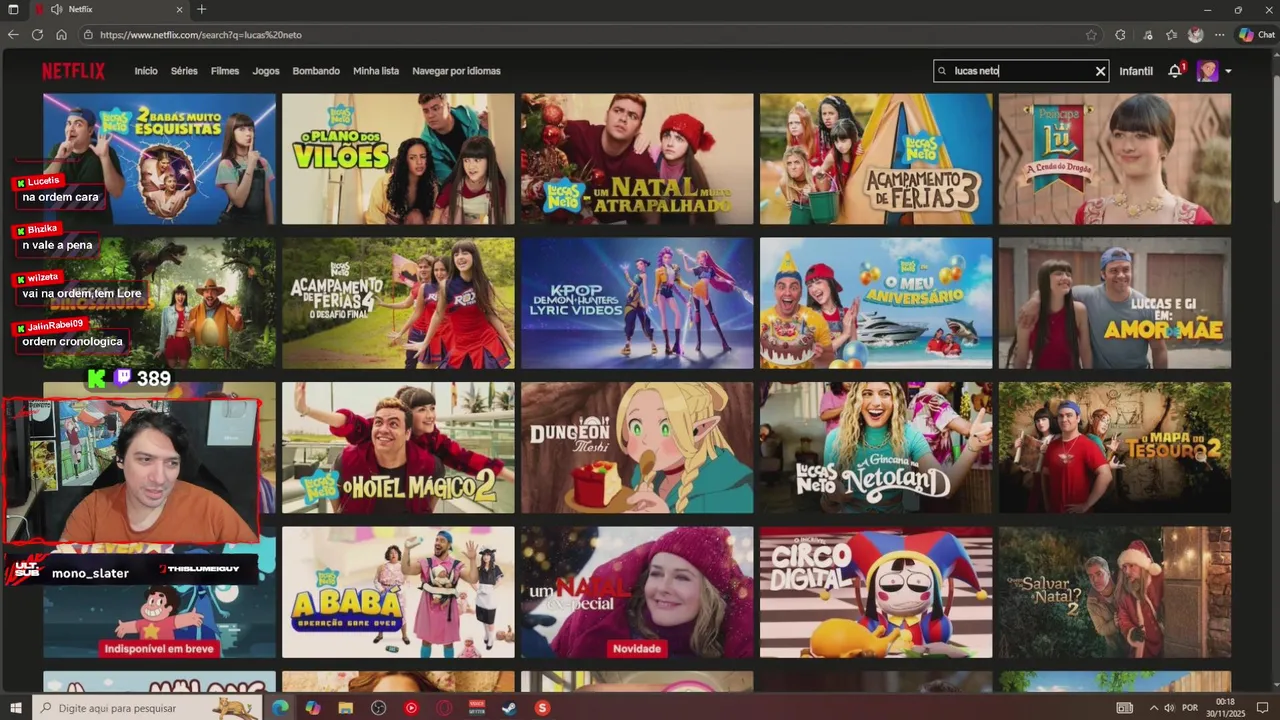Open Quem Vai Salvar o Natal 2
Screen dimensions: 1280x720
click(1115, 592)
